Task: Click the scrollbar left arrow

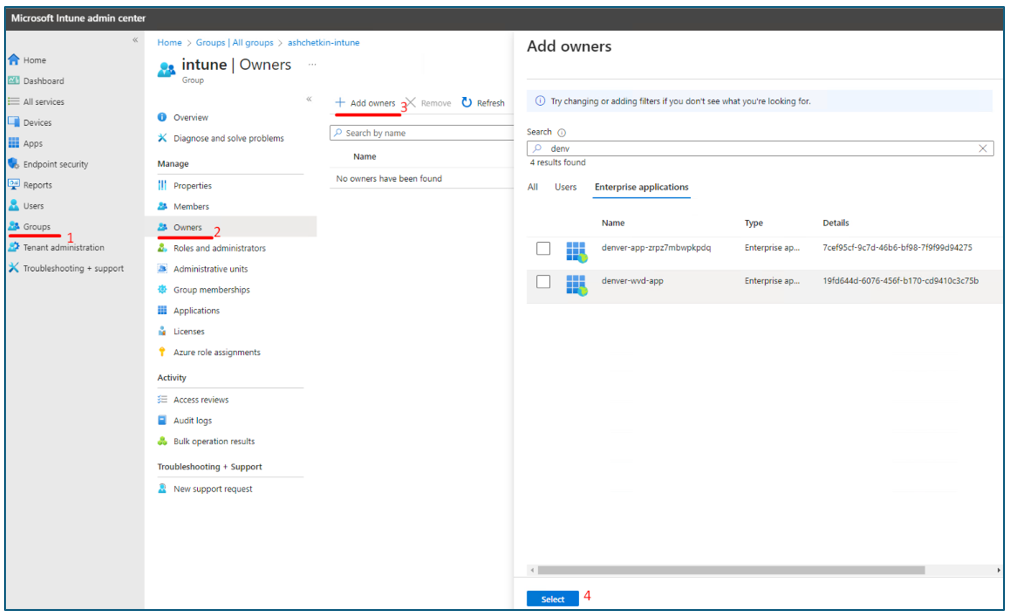Action: coord(532,570)
